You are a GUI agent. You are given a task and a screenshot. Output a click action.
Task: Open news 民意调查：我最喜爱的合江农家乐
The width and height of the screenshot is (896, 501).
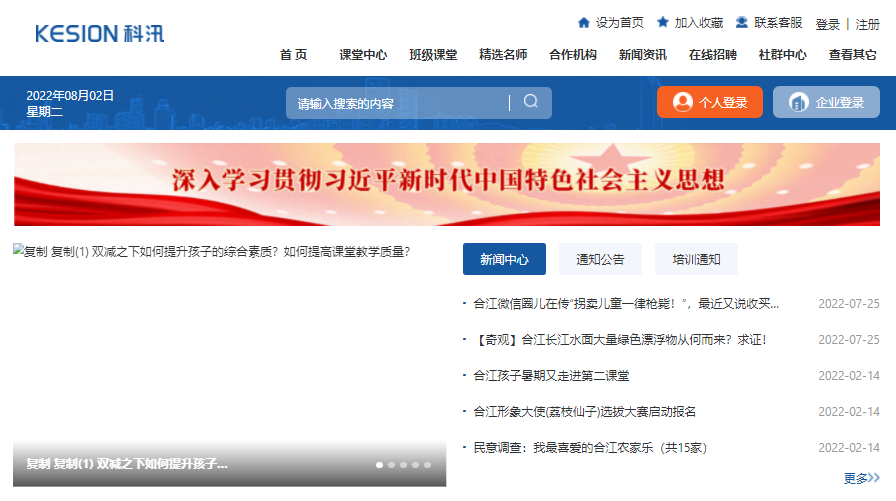pyautogui.click(x=590, y=448)
